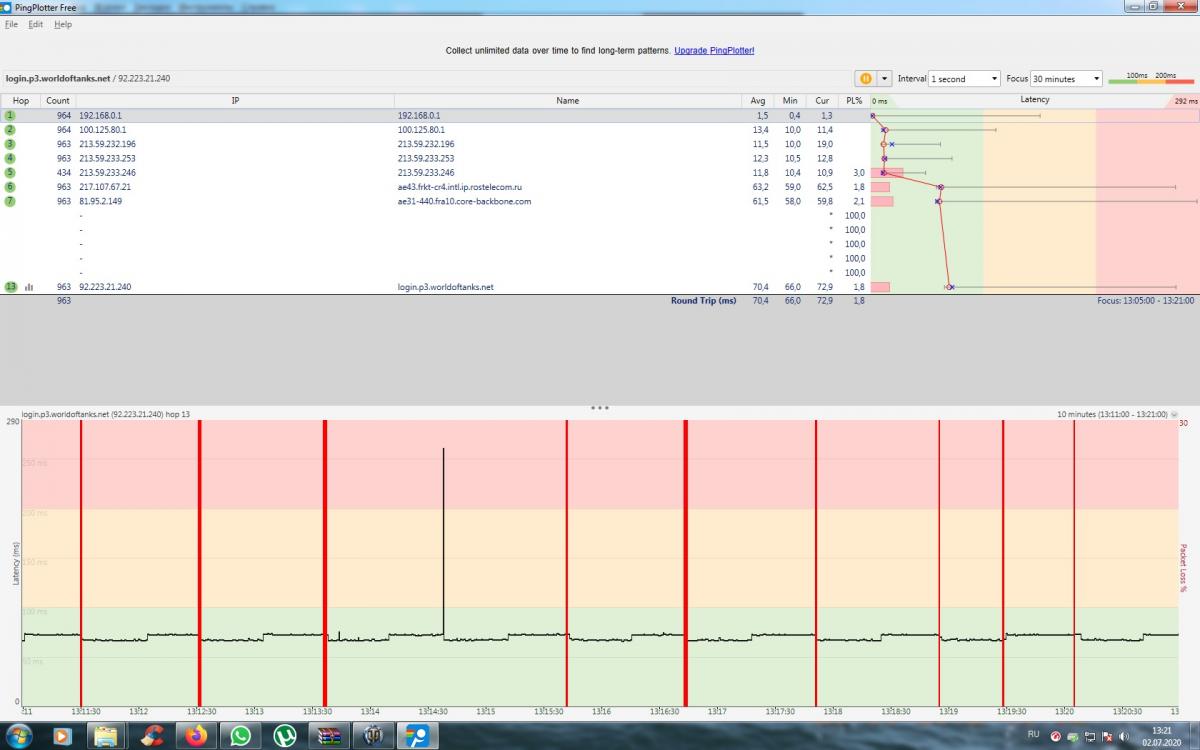This screenshot has width=1200, height=750.
Task: Sort by the Avg column header
Action: [758, 101]
